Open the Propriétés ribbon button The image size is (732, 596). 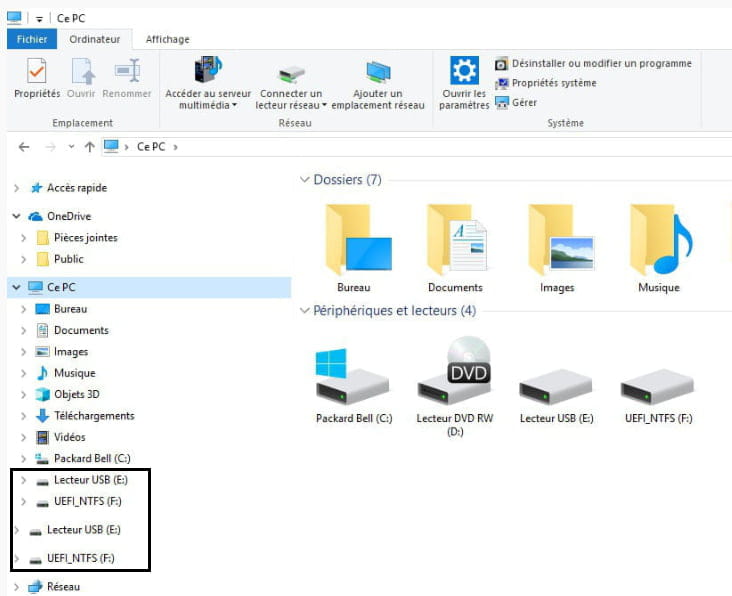(37, 78)
